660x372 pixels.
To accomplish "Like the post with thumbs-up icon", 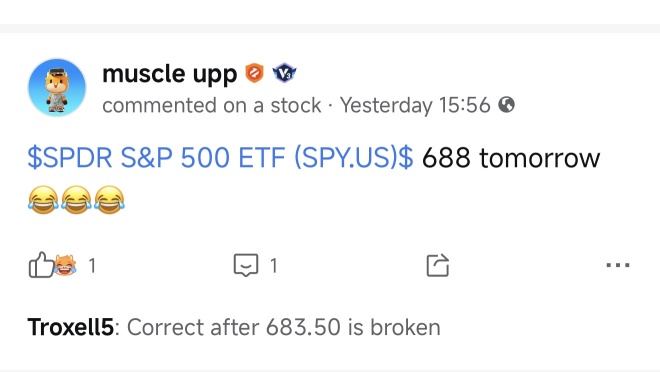I will tap(40, 265).
